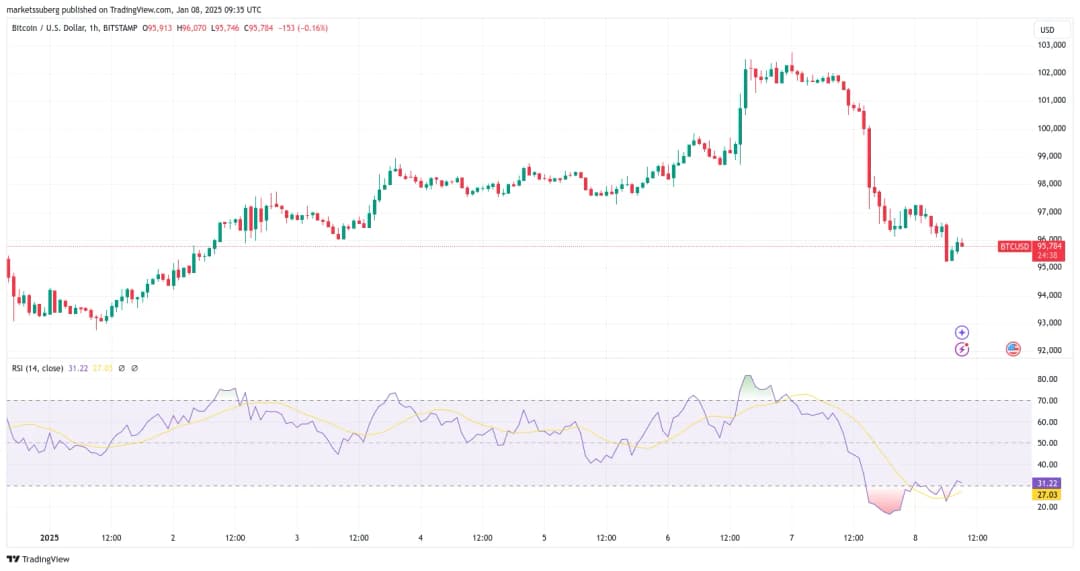Click the purple RSI value 31.22 axis label
The width and height of the screenshot is (1080, 571).
(1048, 483)
